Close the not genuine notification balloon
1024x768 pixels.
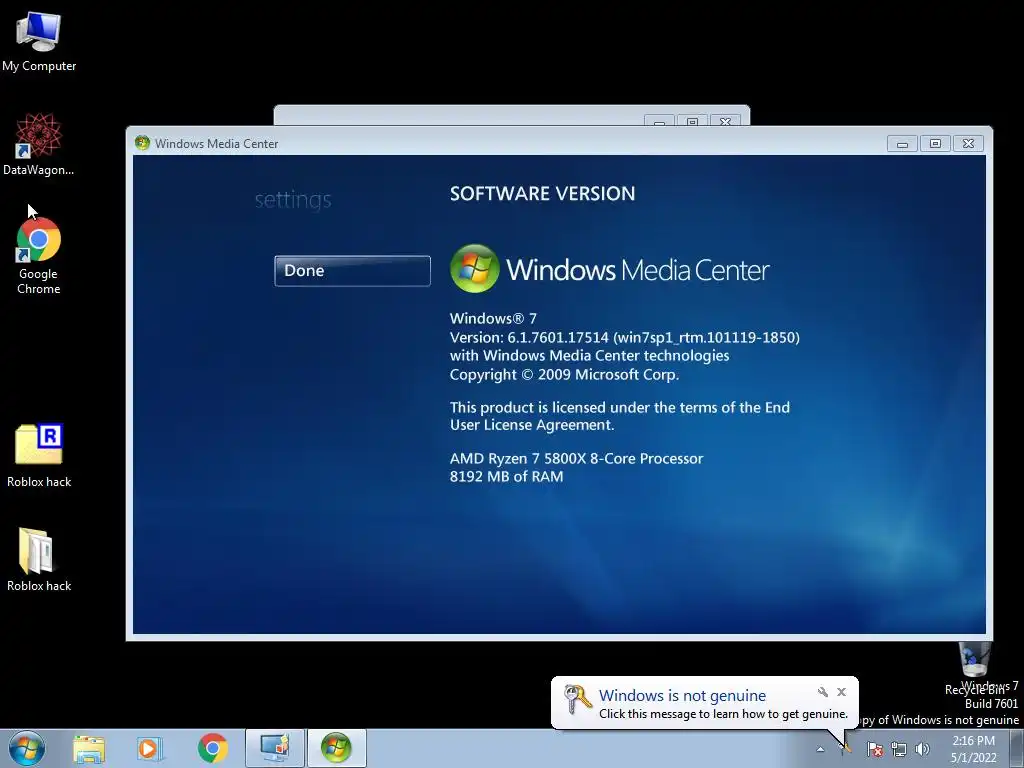click(841, 692)
